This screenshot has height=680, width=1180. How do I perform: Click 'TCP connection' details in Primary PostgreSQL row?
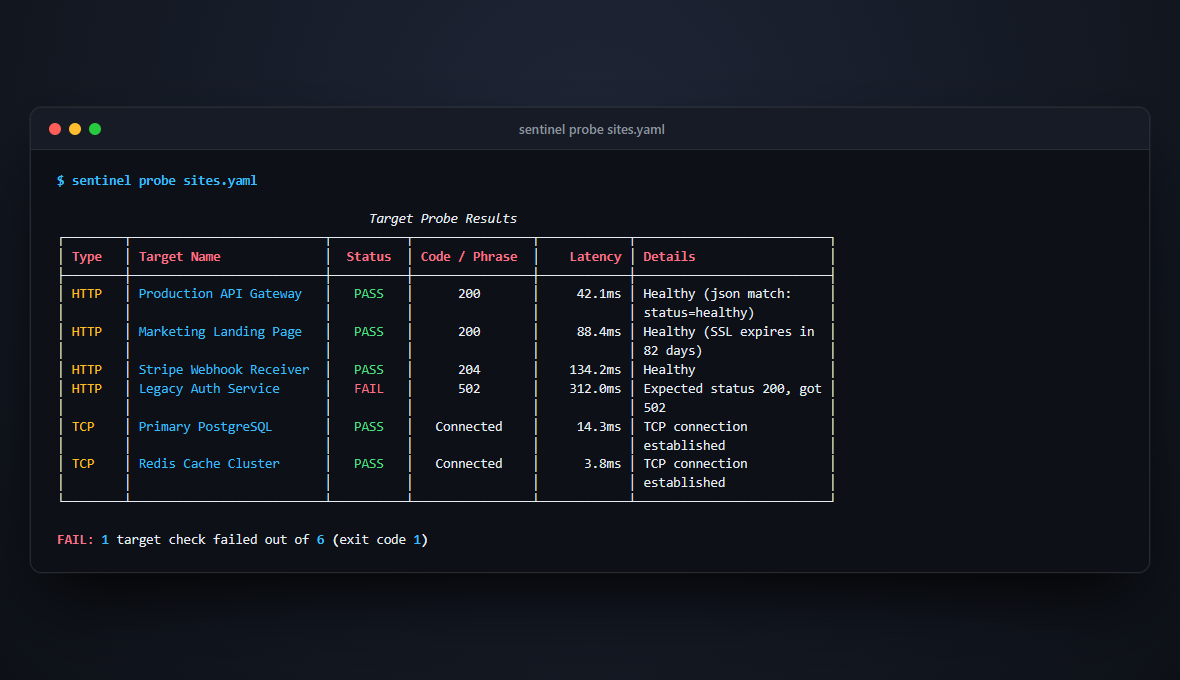point(695,427)
